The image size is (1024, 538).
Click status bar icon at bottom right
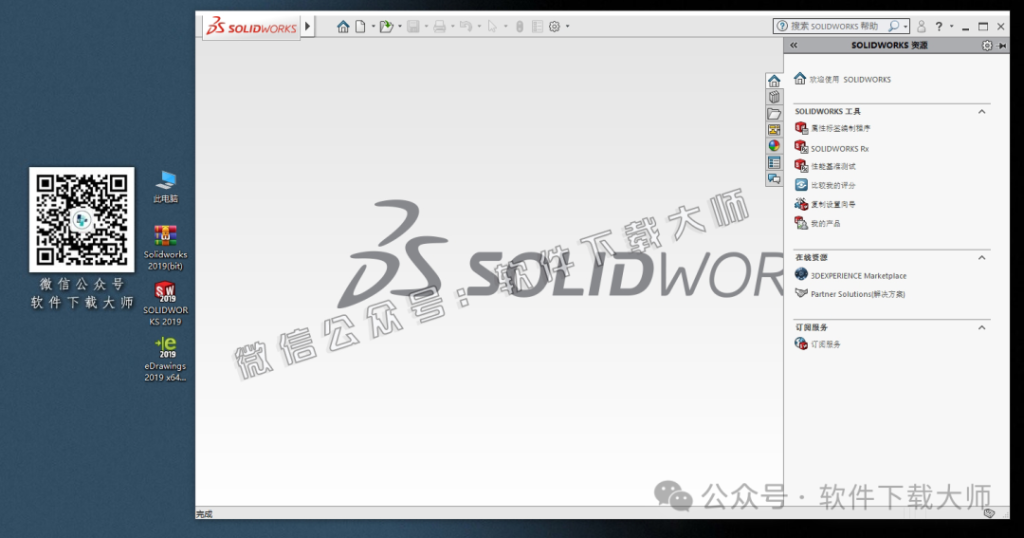[x=989, y=513]
